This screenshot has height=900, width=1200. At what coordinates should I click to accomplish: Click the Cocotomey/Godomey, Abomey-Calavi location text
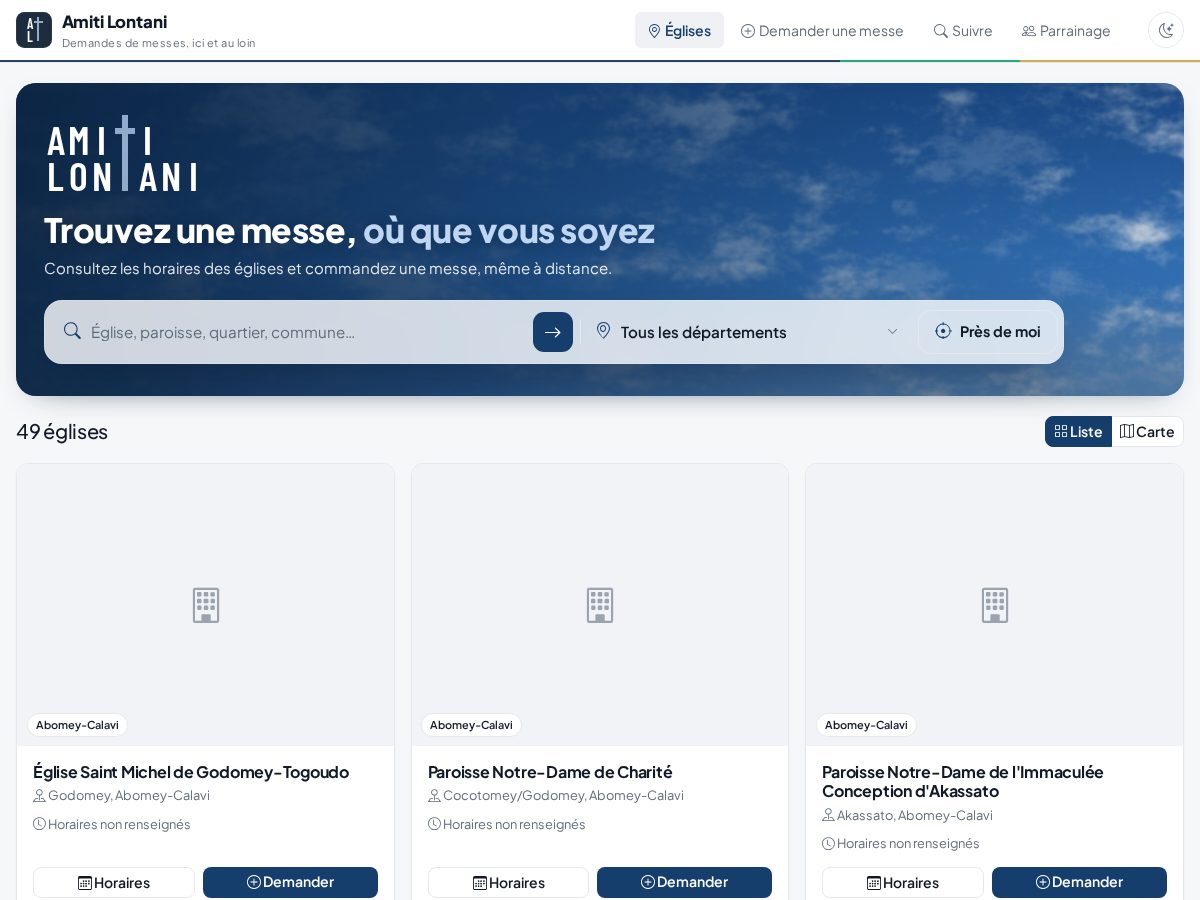click(x=563, y=795)
